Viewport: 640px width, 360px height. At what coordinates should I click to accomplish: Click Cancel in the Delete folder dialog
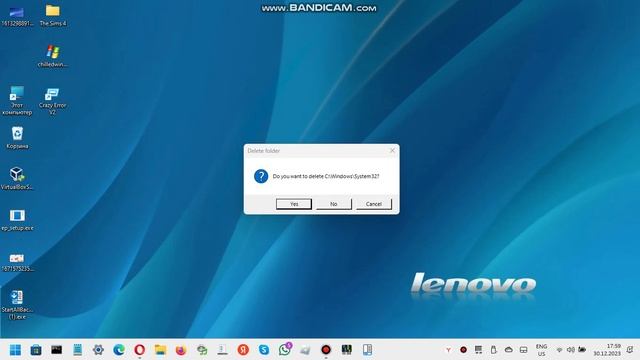click(373, 204)
